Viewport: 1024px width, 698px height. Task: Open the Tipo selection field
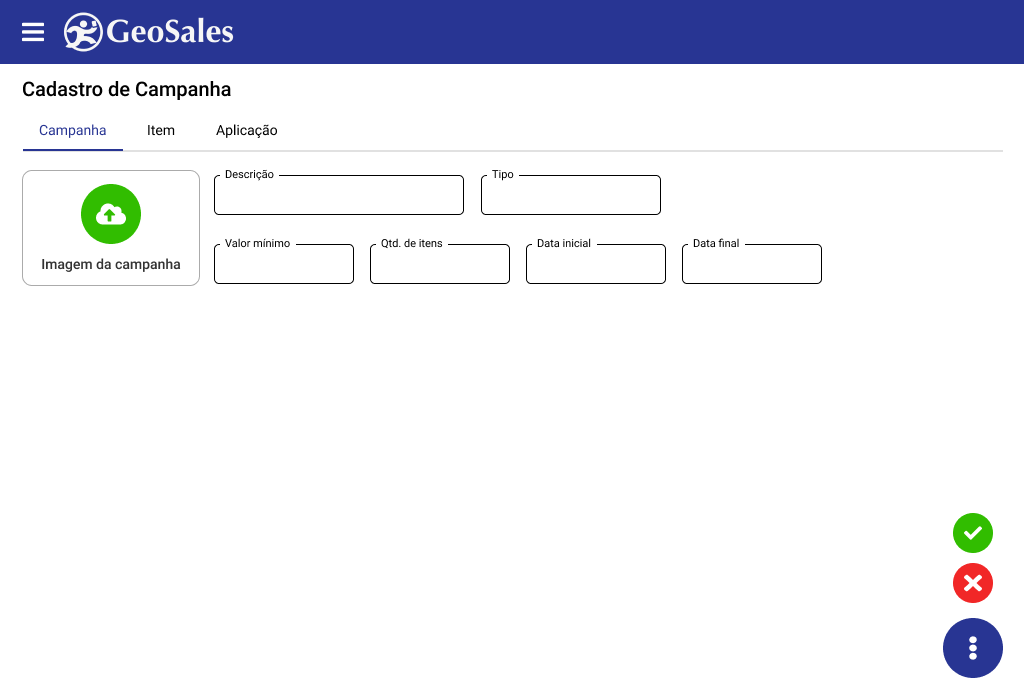click(571, 196)
